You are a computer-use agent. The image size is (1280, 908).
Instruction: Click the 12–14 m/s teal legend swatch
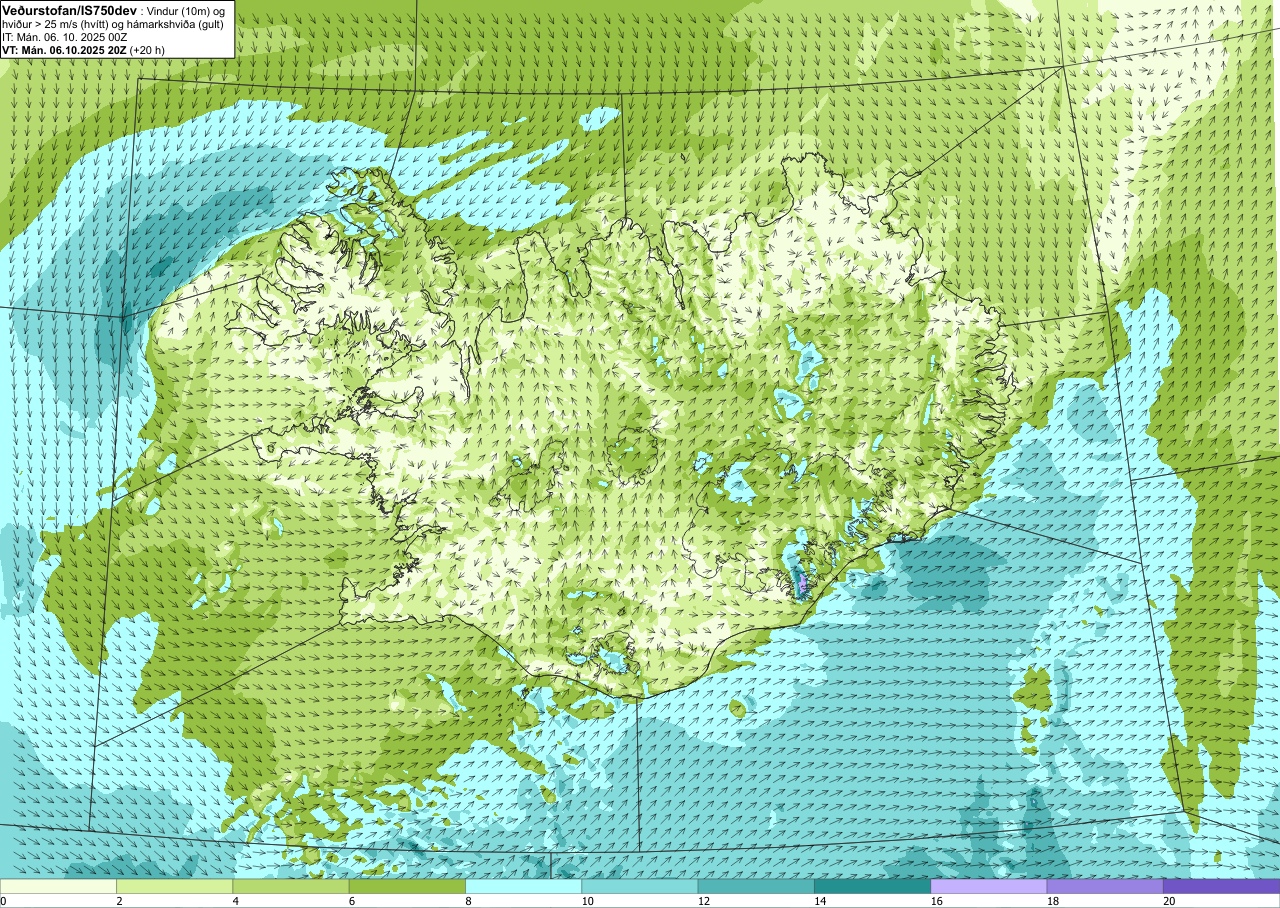(x=756, y=886)
